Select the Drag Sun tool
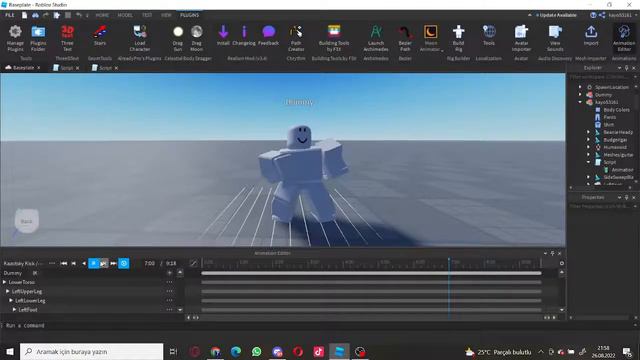Image resolution: width=640 pixels, height=360 pixels. [178, 38]
